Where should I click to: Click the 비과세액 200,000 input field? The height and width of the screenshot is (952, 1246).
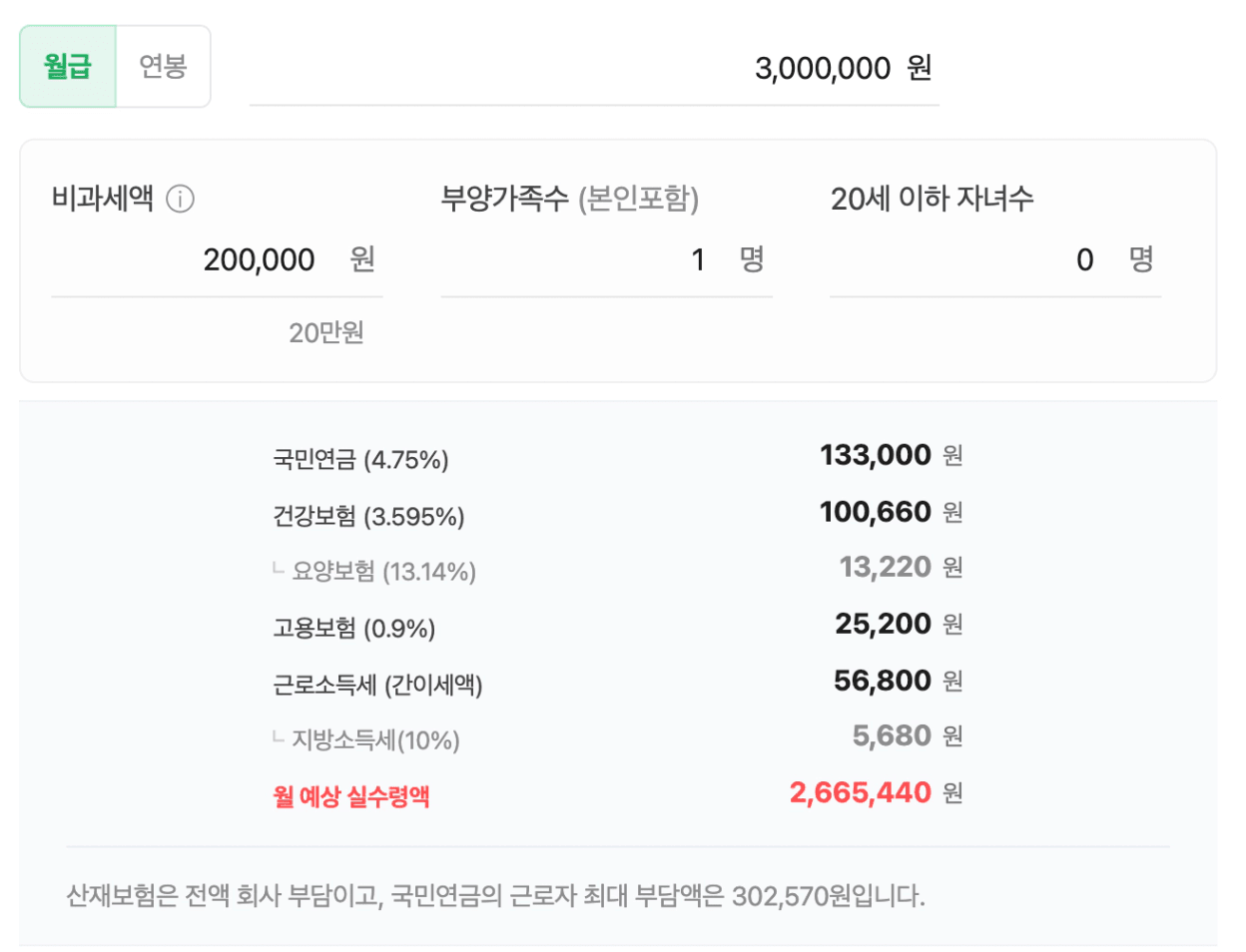point(217,259)
